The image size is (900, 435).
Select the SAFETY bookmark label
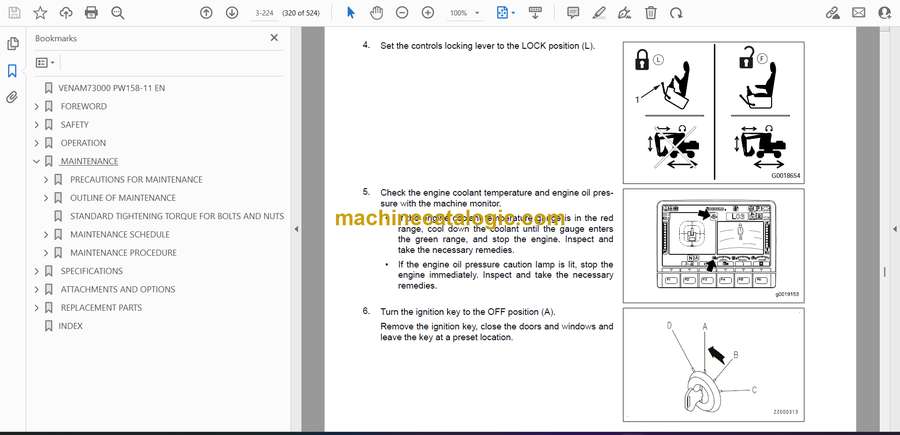75,125
